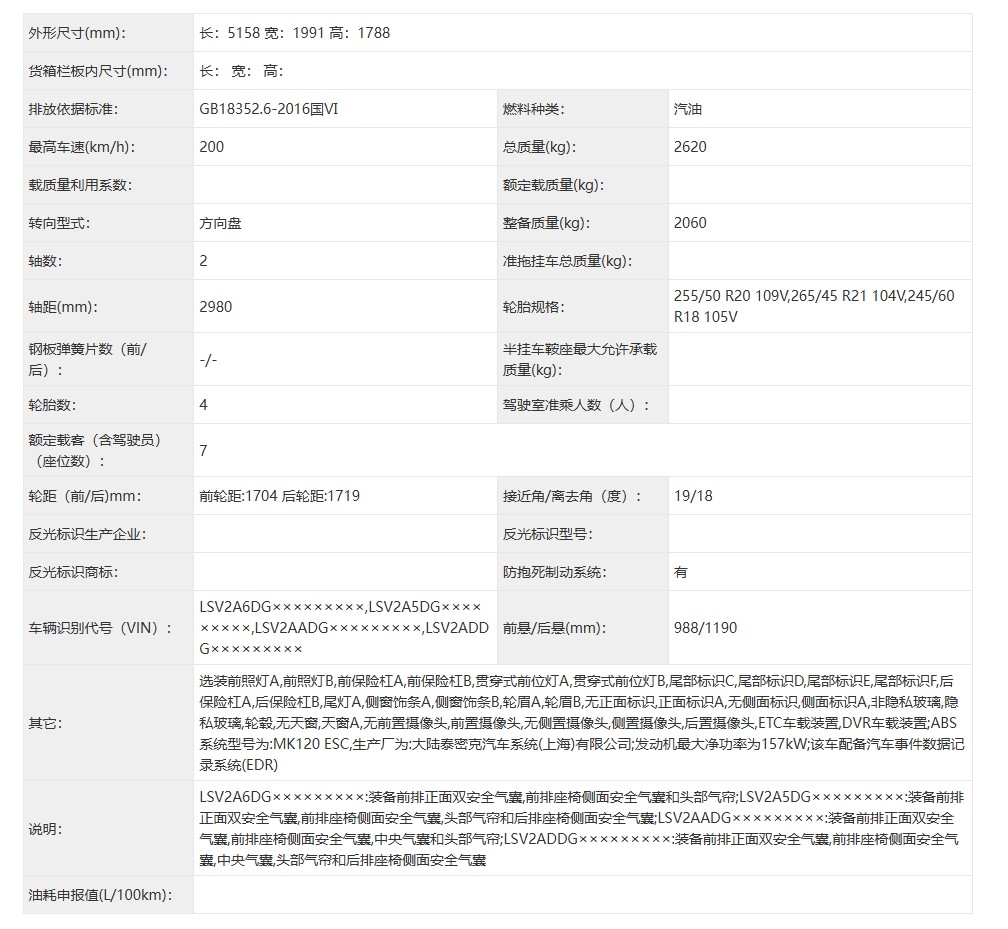1008x929 pixels.
Task: Click the 最高车速(km/h) label
Action: (x=82, y=147)
